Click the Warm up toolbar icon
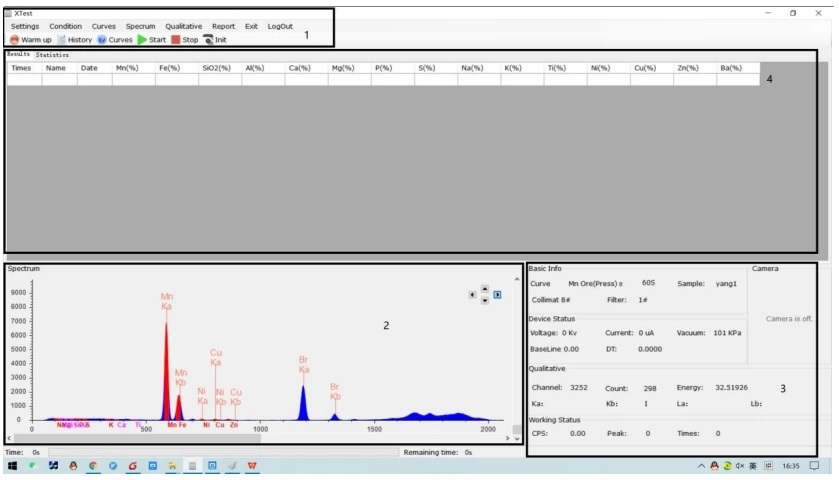The height and width of the screenshot is (480, 839). (x=15, y=40)
